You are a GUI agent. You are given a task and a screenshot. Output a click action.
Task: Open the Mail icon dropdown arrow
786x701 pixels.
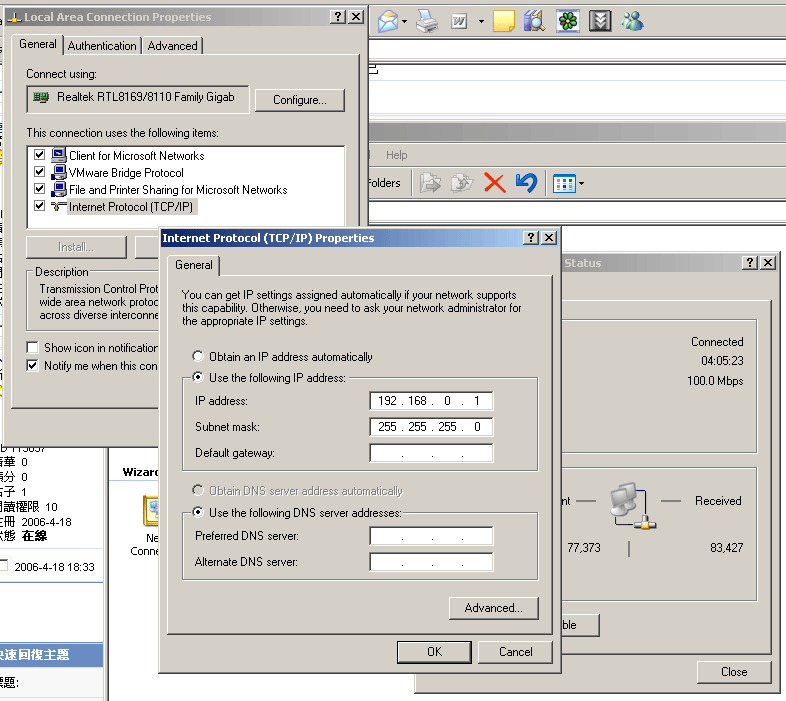(405, 21)
